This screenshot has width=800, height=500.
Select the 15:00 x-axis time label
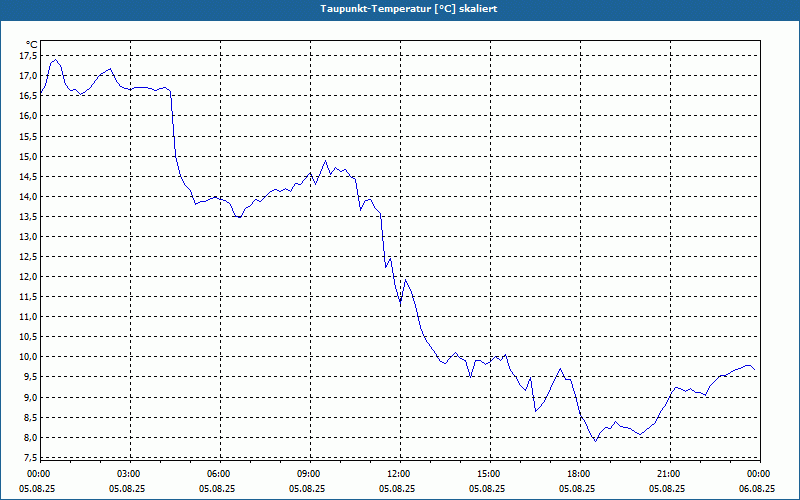click(487, 474)
